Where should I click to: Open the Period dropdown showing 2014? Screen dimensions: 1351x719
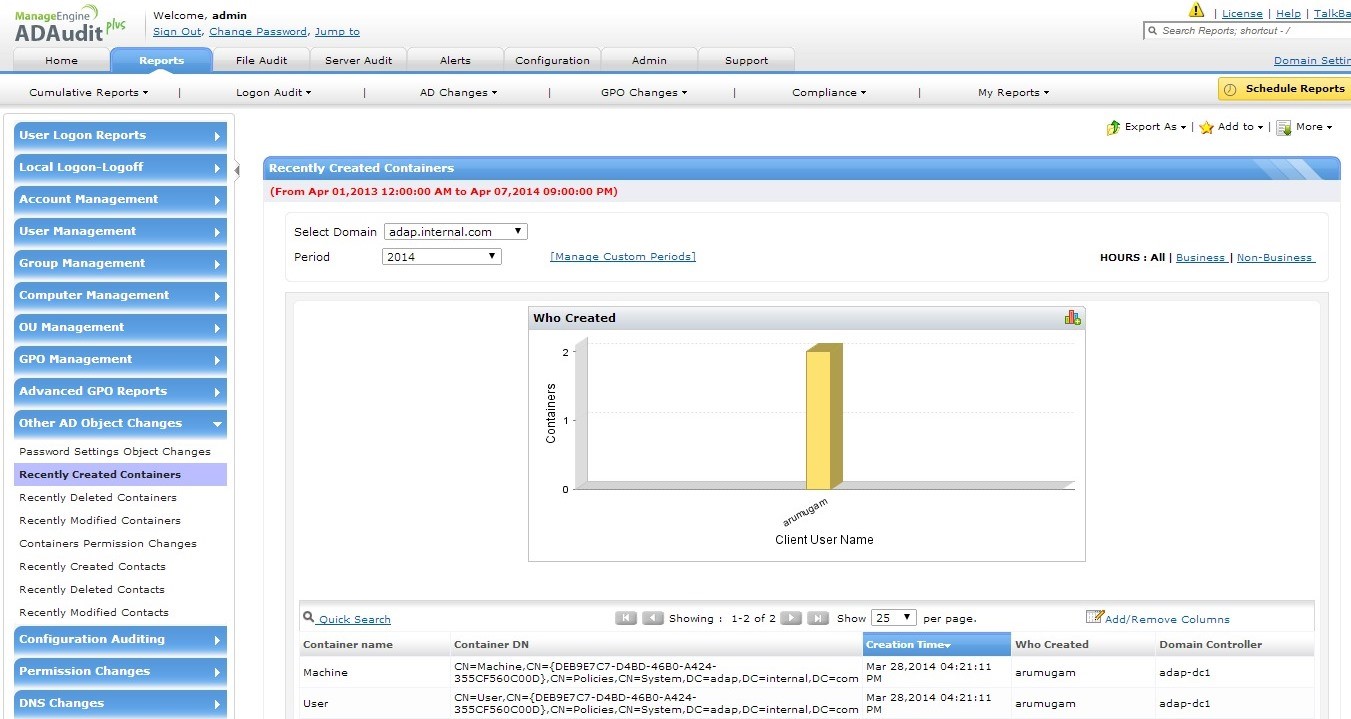(x=441, y=257)
